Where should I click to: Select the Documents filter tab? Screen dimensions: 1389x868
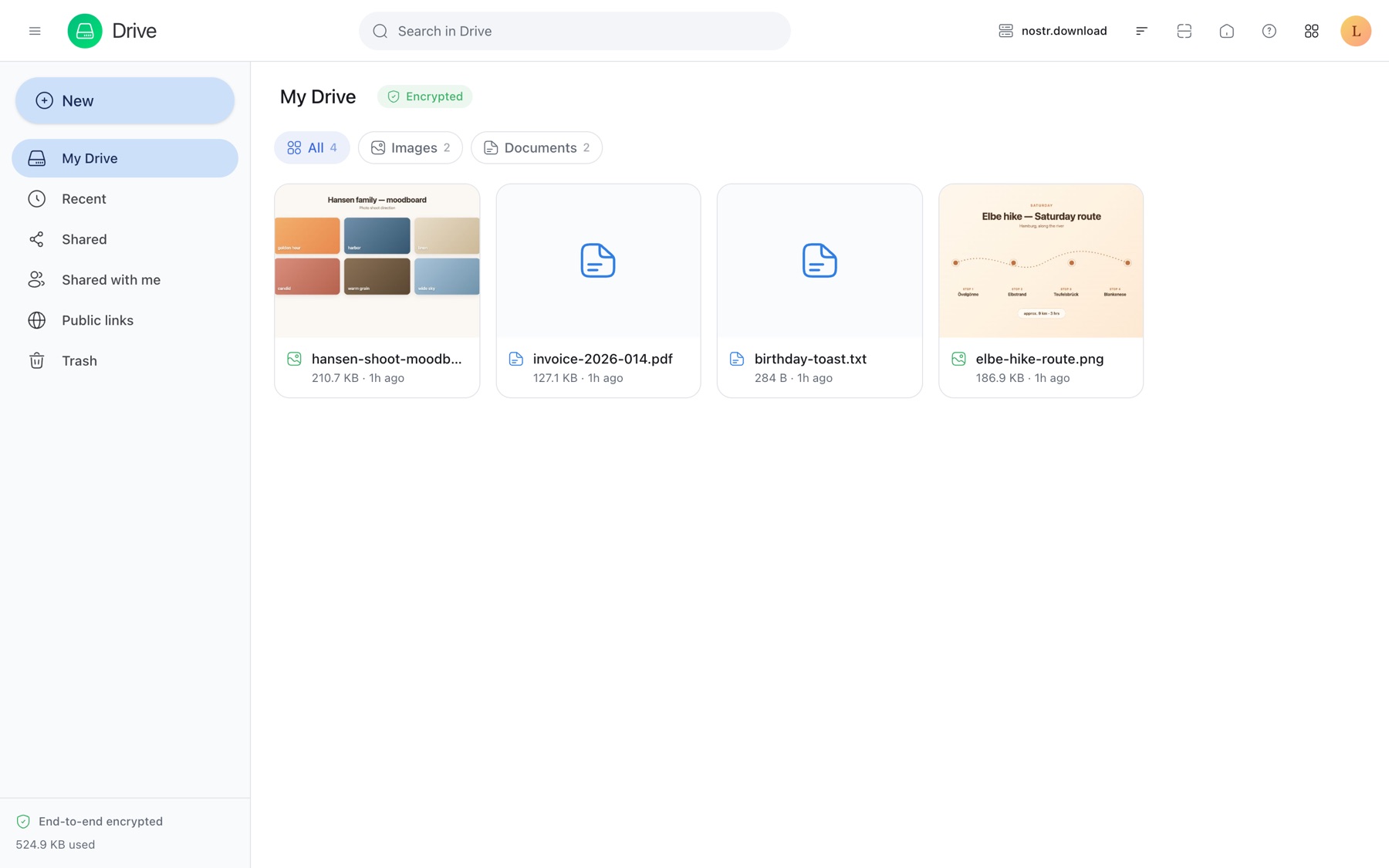(x=536, y=147)
